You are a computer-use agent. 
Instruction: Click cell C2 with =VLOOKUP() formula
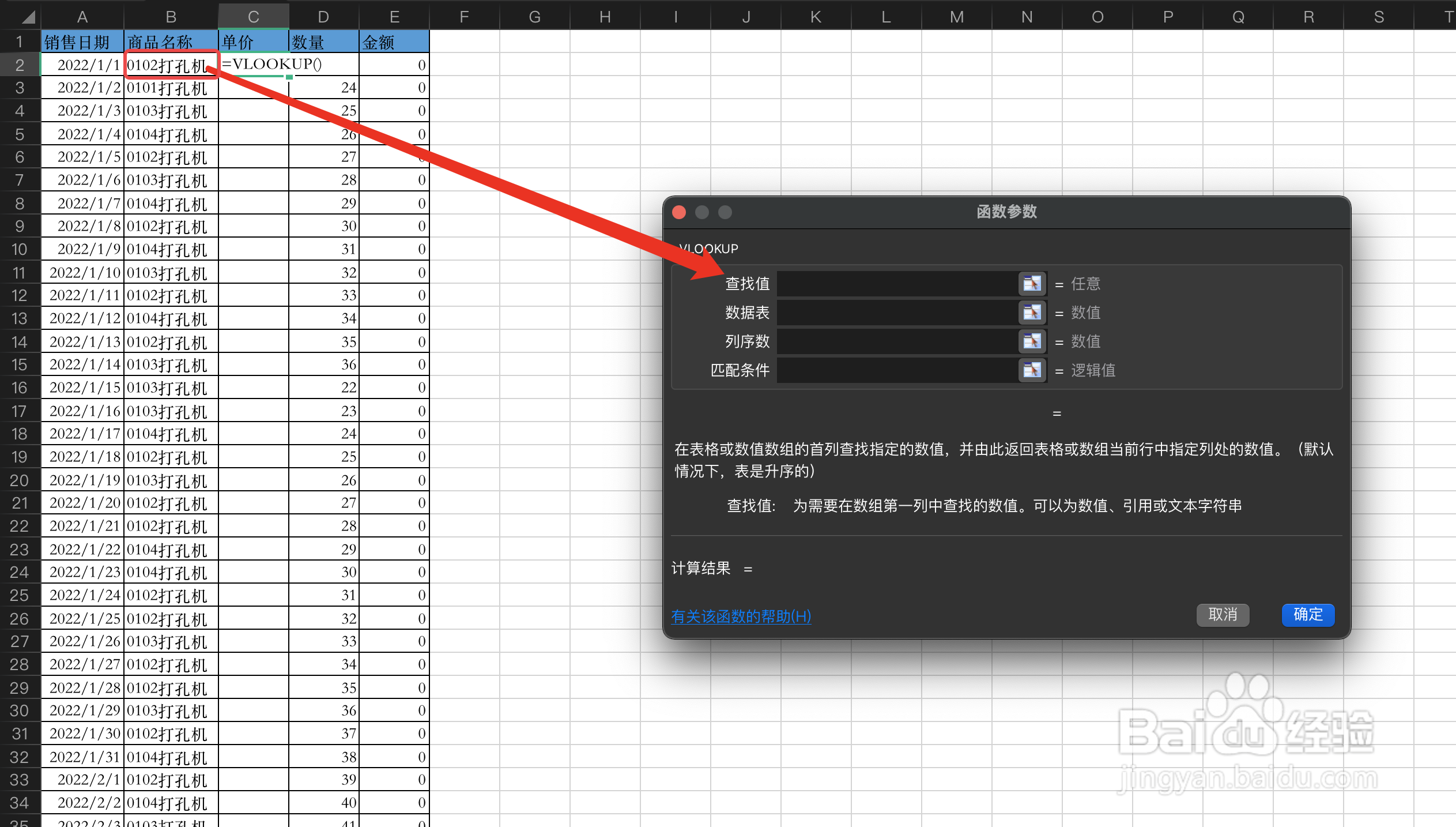pyautogui.click(x=254, y=65)
